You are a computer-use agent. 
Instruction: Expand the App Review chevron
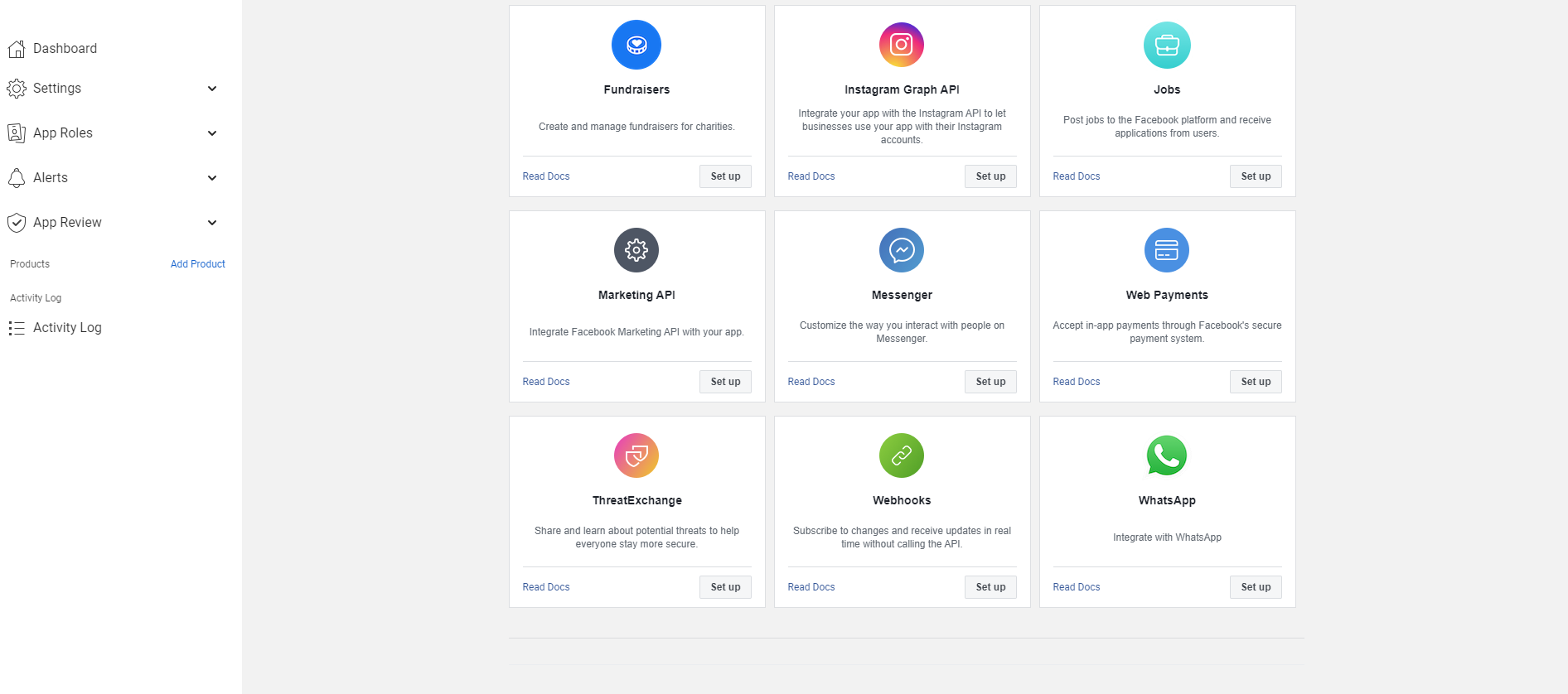(212, 223)
